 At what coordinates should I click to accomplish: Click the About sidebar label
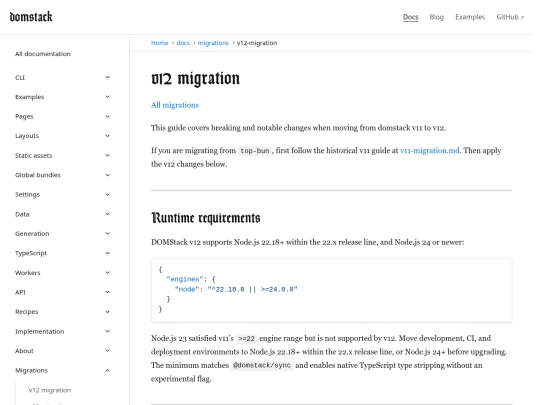point(24,351)
